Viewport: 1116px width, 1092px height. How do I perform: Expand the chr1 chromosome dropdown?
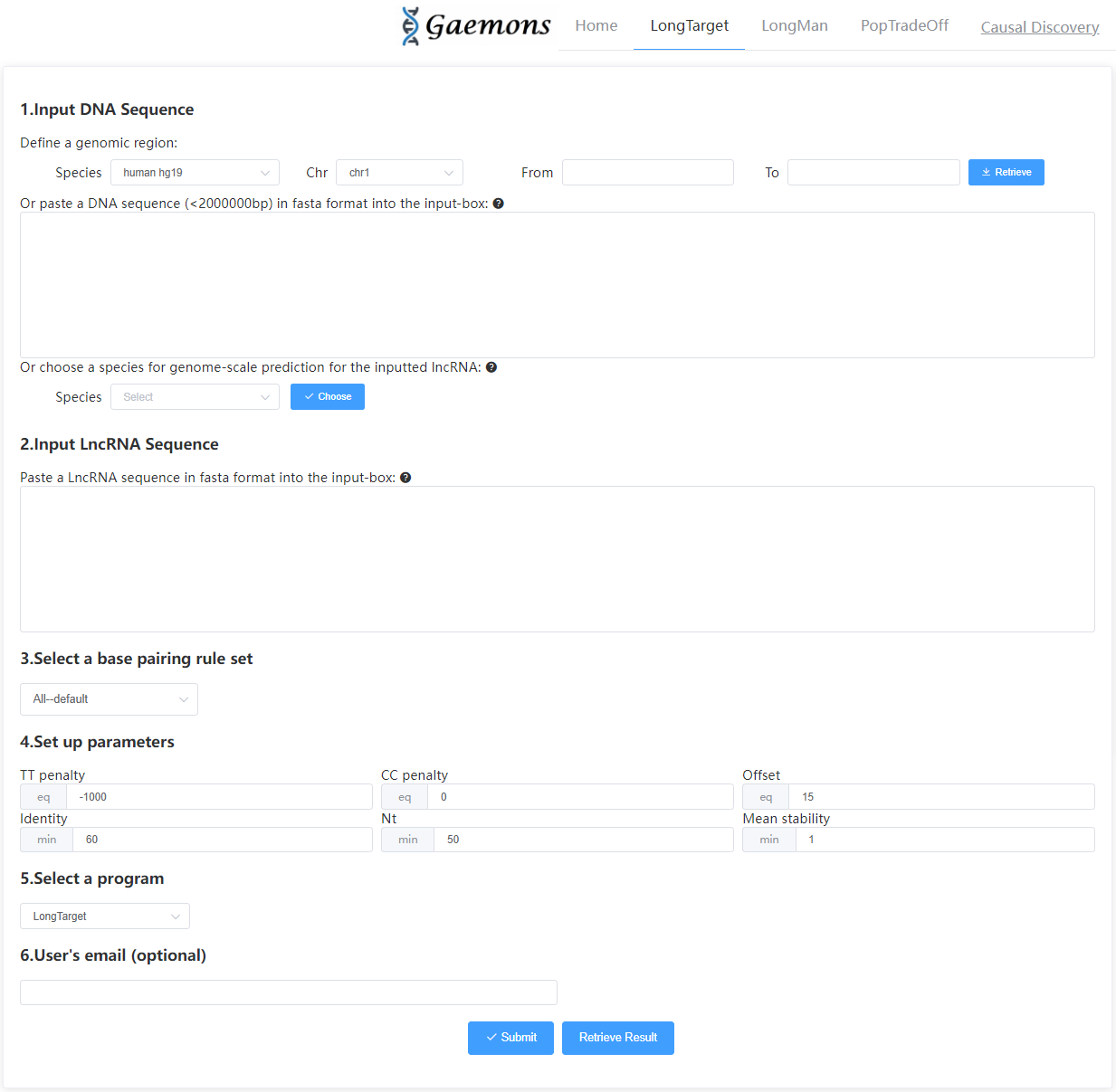399,173
